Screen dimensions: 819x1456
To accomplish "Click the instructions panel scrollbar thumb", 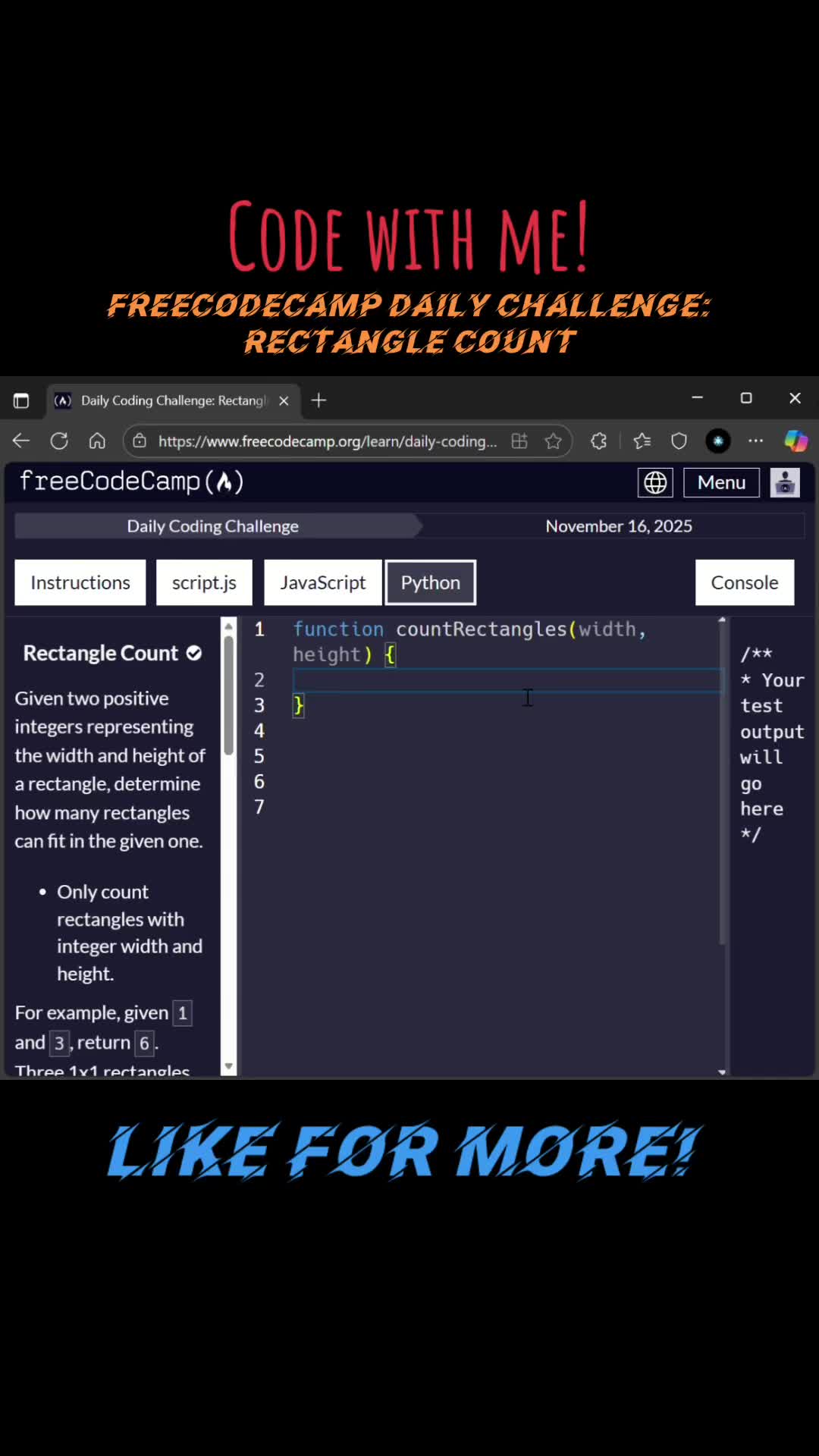I will (x=228, y=696).
